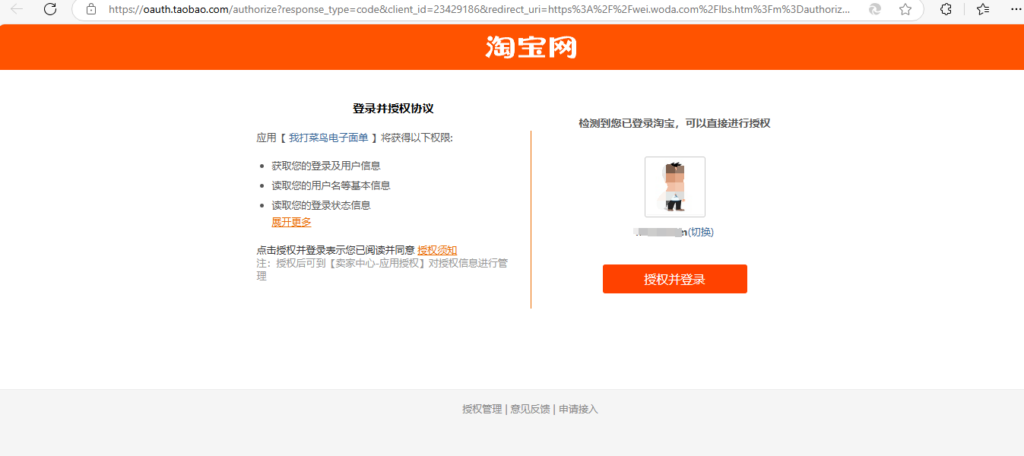Open the favorites list icon in the toolbar
This screenshot has height=456, width=1024.
[x=982, y=9]
